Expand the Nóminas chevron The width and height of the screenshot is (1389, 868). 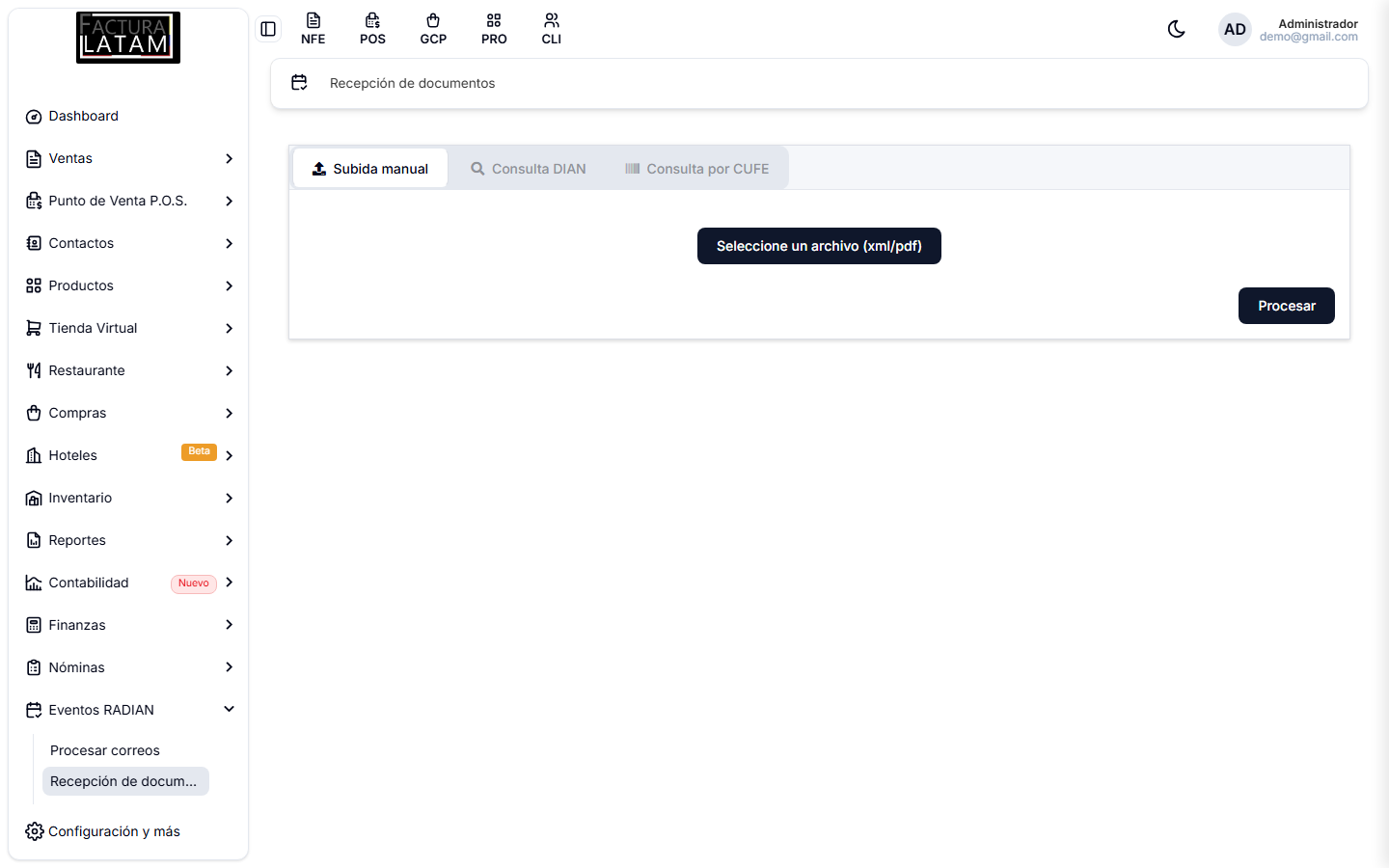229,666
